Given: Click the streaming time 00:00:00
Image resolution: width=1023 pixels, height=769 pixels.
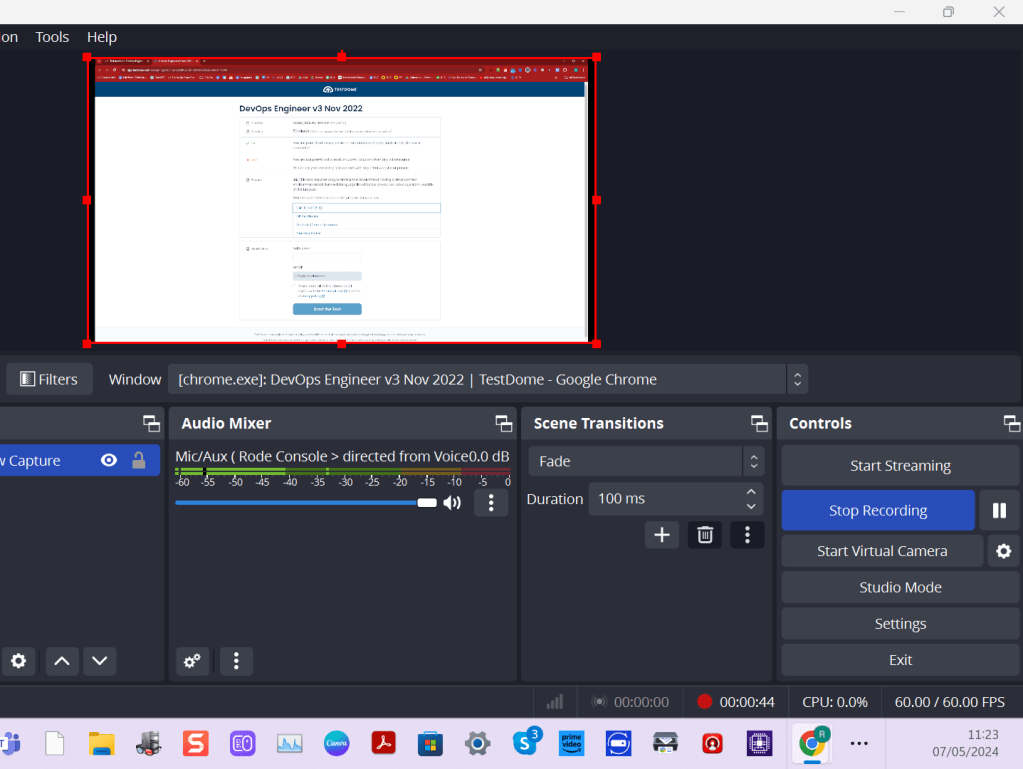Looking at the screenshot, I should tap(641, 702).
